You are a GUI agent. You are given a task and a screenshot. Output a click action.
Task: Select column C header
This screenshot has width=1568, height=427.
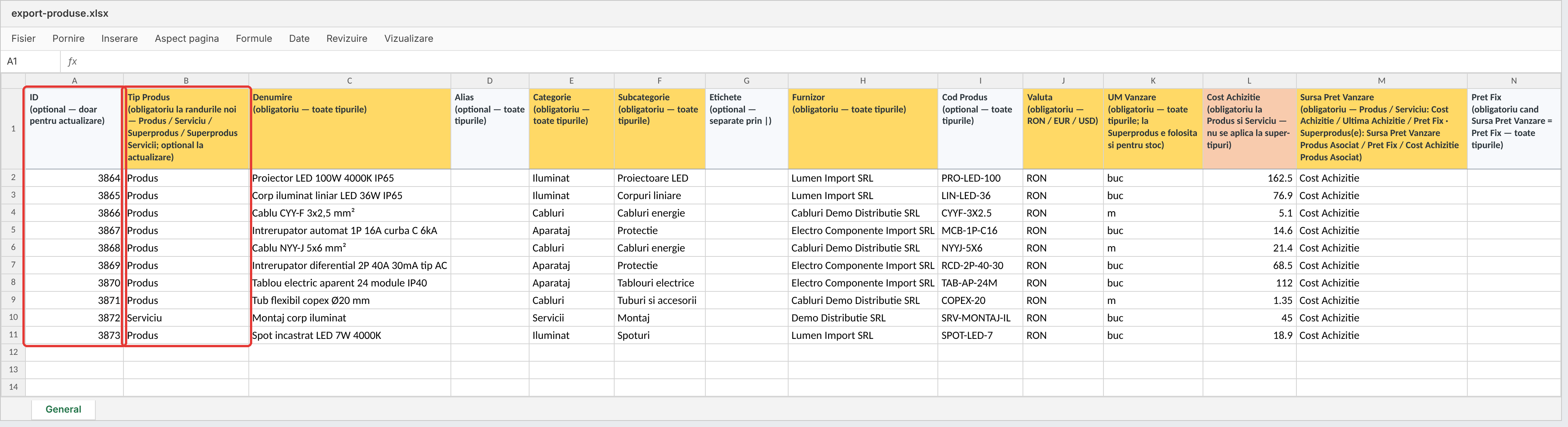349,81
